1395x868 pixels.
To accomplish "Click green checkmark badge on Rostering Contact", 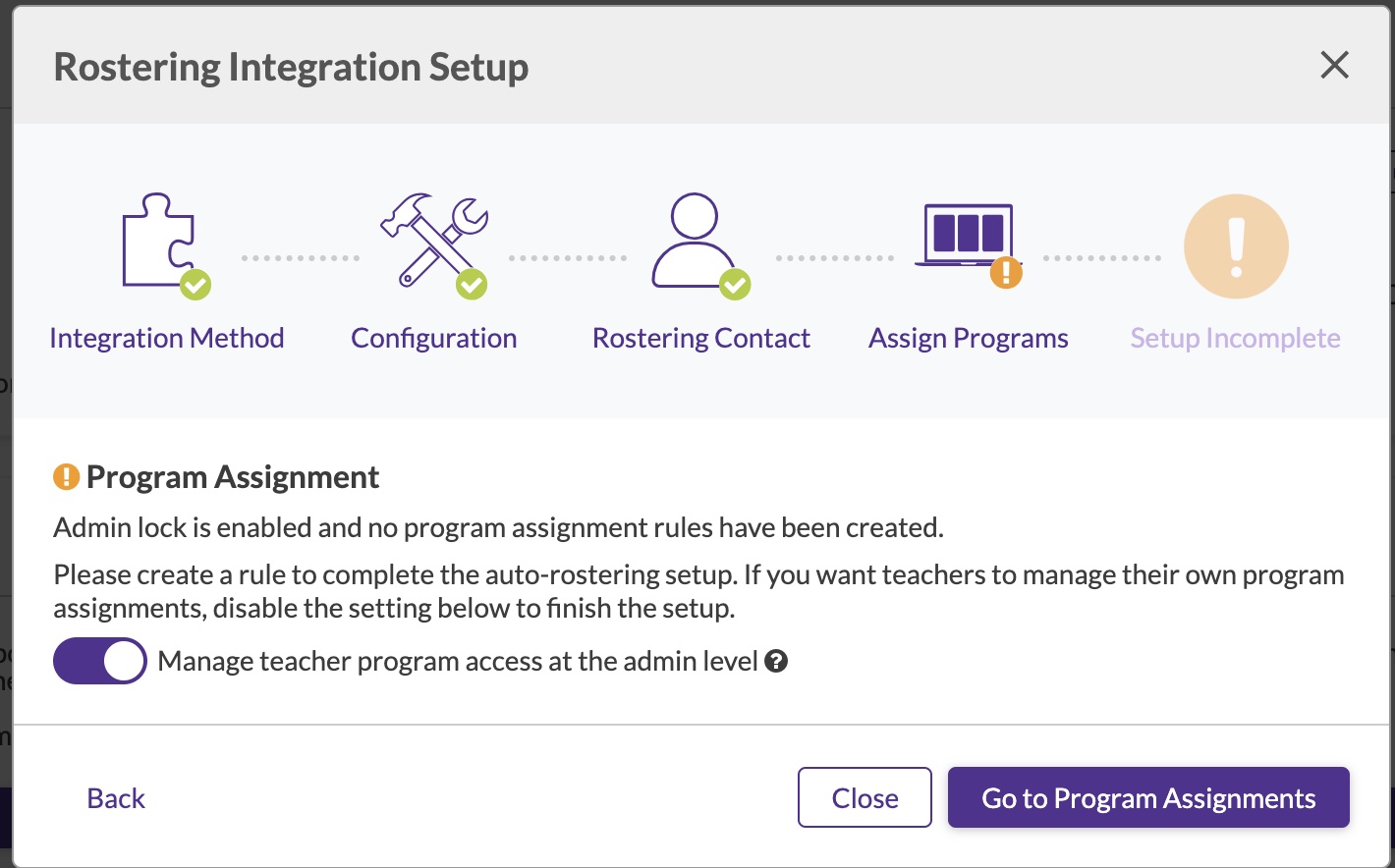I will (735, 285).
